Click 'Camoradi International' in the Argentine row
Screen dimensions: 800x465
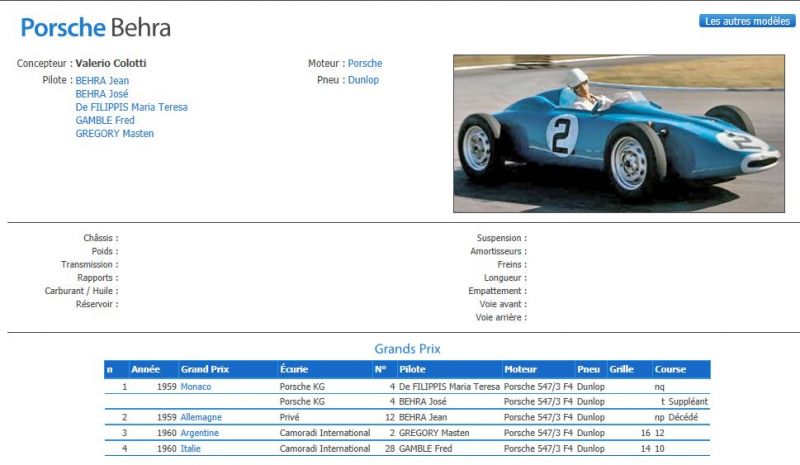pos(325,433)
